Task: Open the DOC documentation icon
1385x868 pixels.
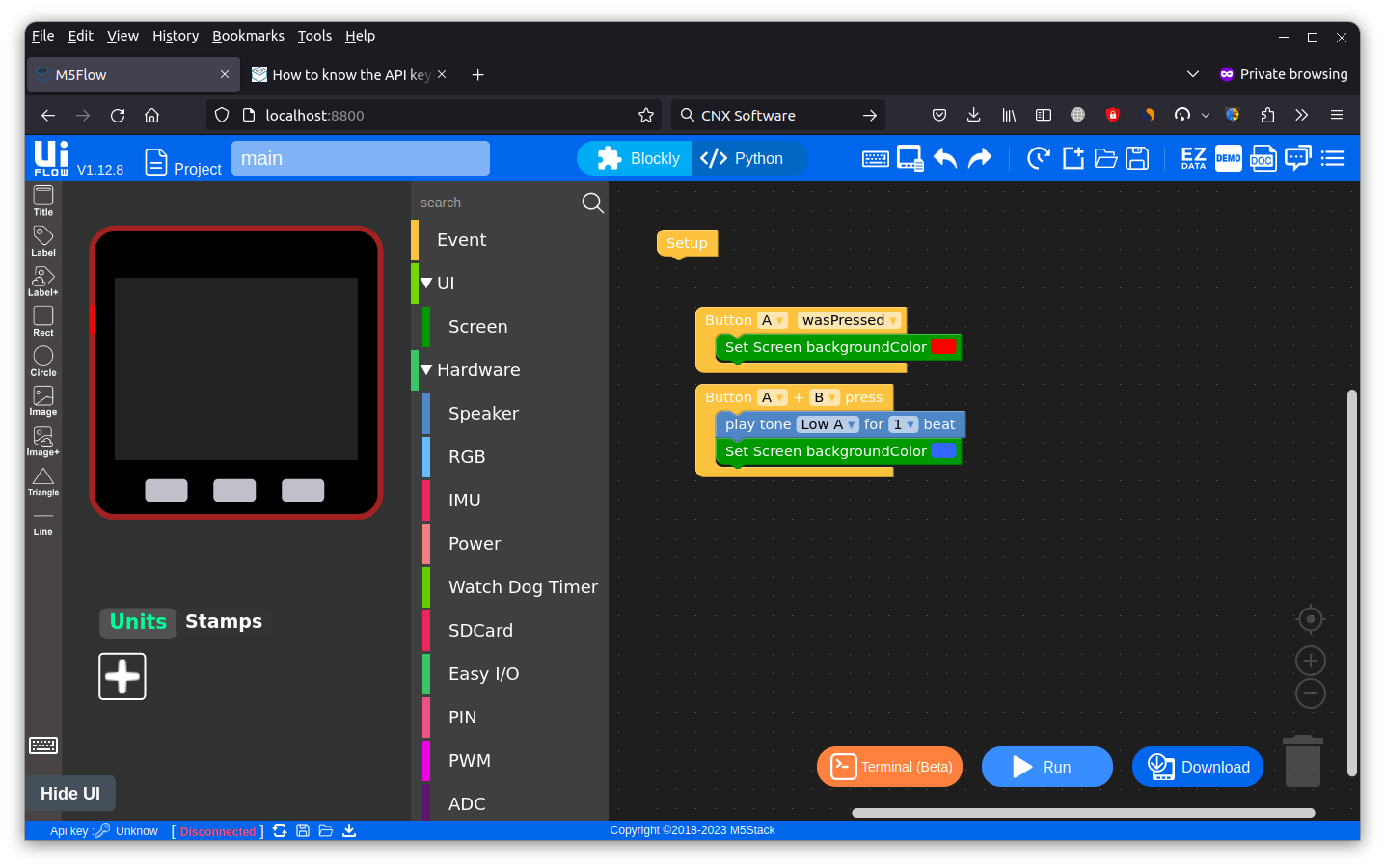Action: click(x=1263, y=158)
